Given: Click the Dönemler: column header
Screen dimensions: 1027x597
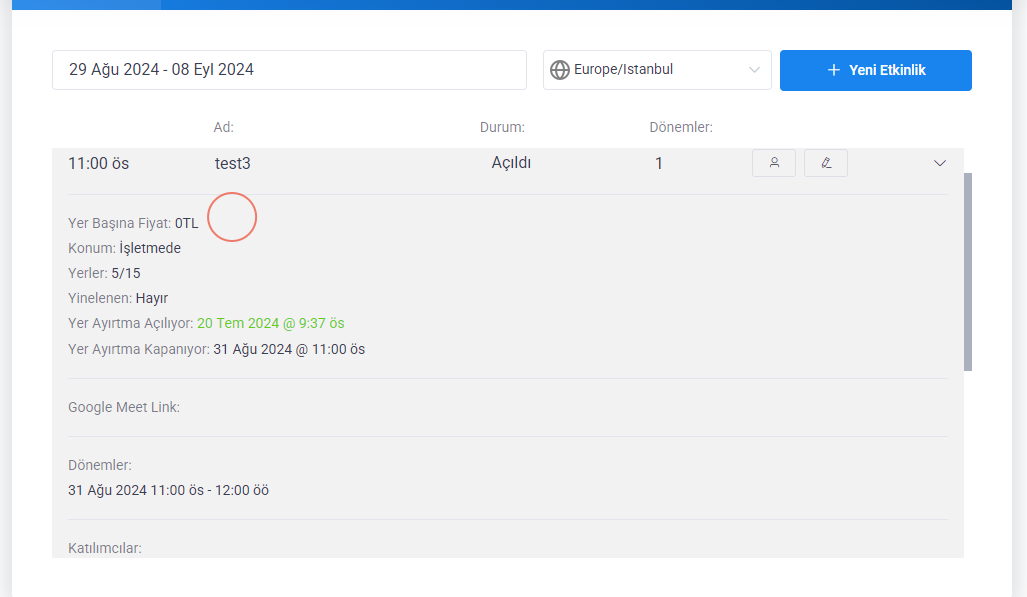Looking at the screenshot, I should [680, 127].
